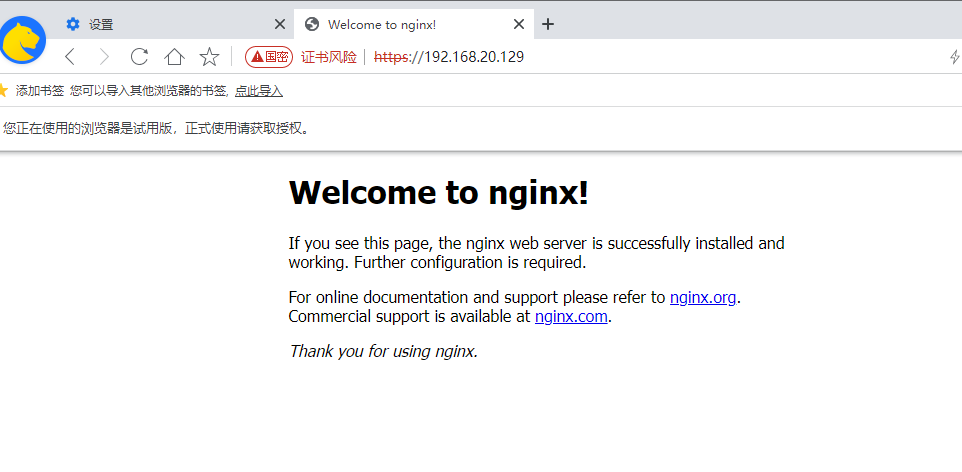This screenshot has height=472, width=962.
Task: Bookmark this page with star icon
Action: click(x=209, y=57)
